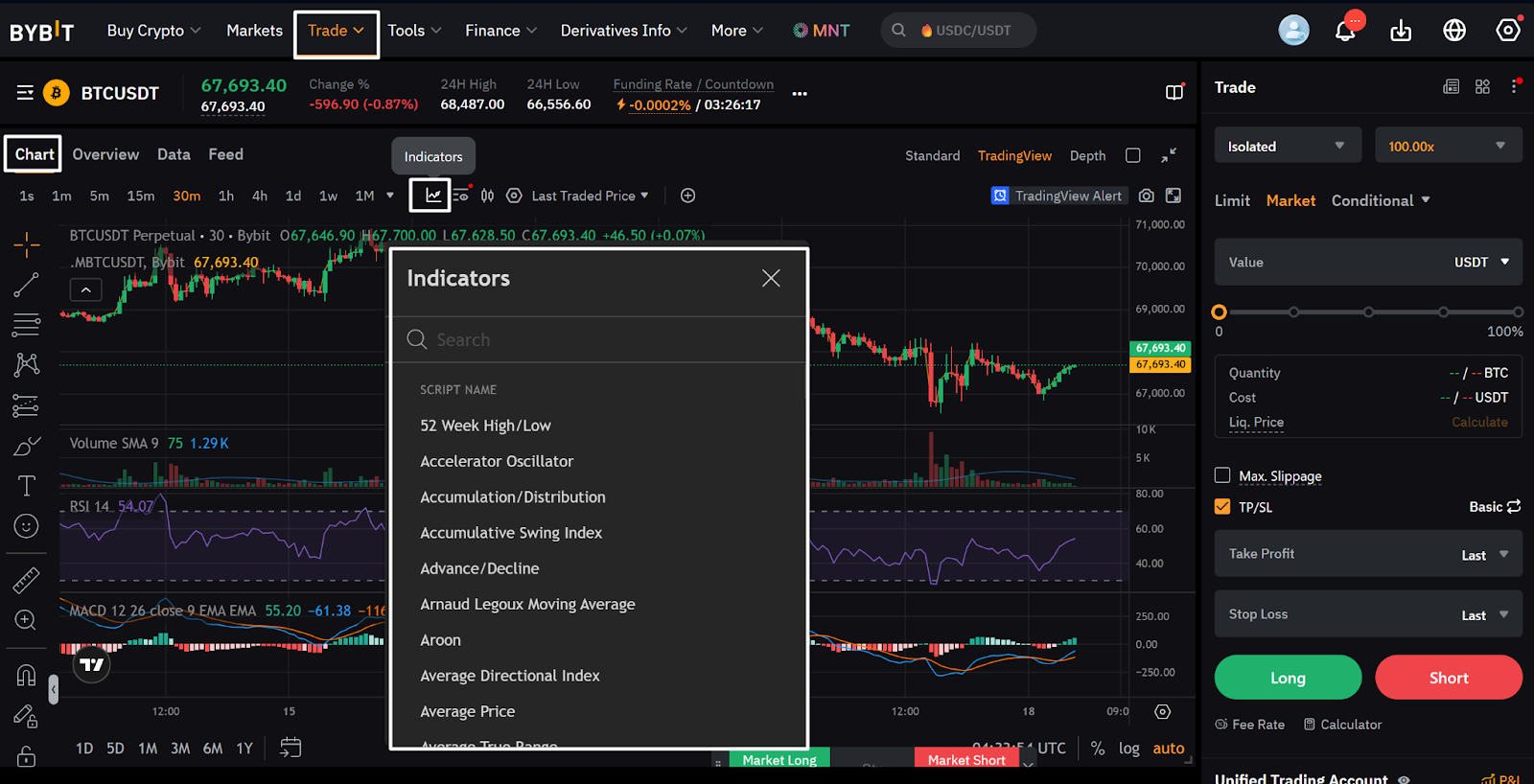
Task: Open the 100.00x leverage dropdown
Action: (x=1449, y=146)
